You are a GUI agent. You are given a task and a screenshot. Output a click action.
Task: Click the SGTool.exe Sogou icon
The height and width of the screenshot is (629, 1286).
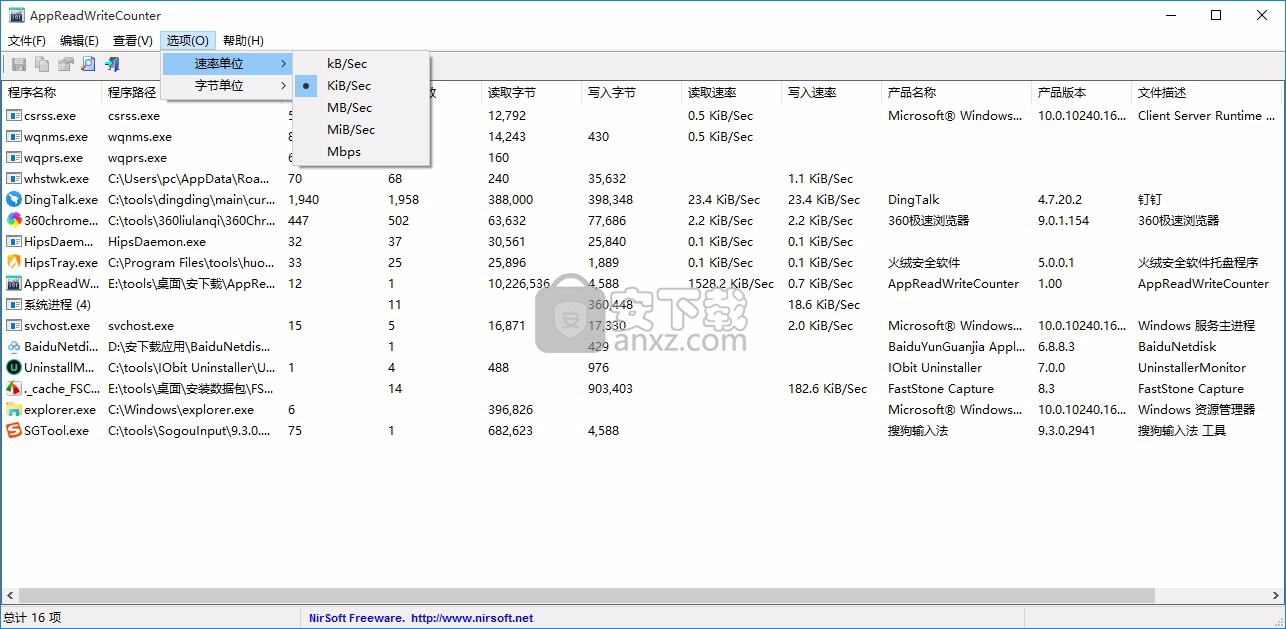[14, 431]
